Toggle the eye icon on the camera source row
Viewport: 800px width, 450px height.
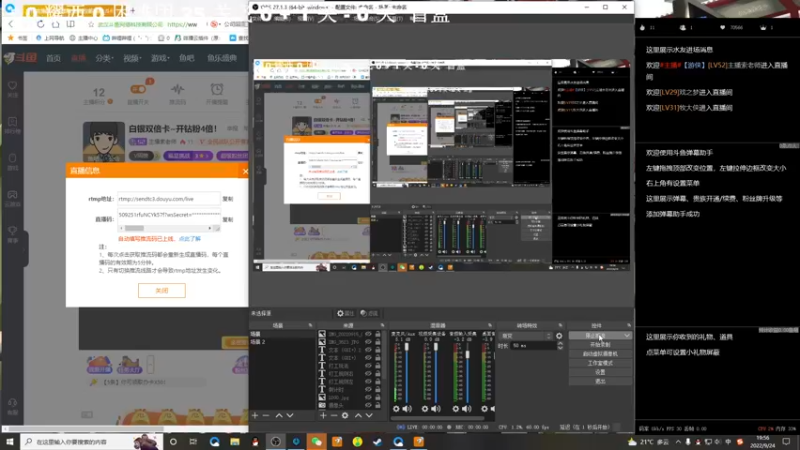pyautogui.click(x=368, y=405)
